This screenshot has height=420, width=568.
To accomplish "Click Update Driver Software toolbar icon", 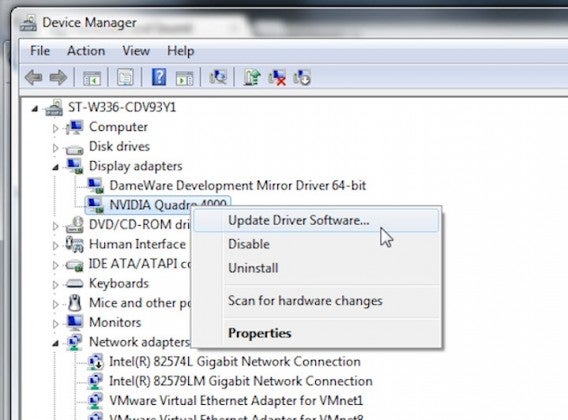I will [x=252, y=77].
